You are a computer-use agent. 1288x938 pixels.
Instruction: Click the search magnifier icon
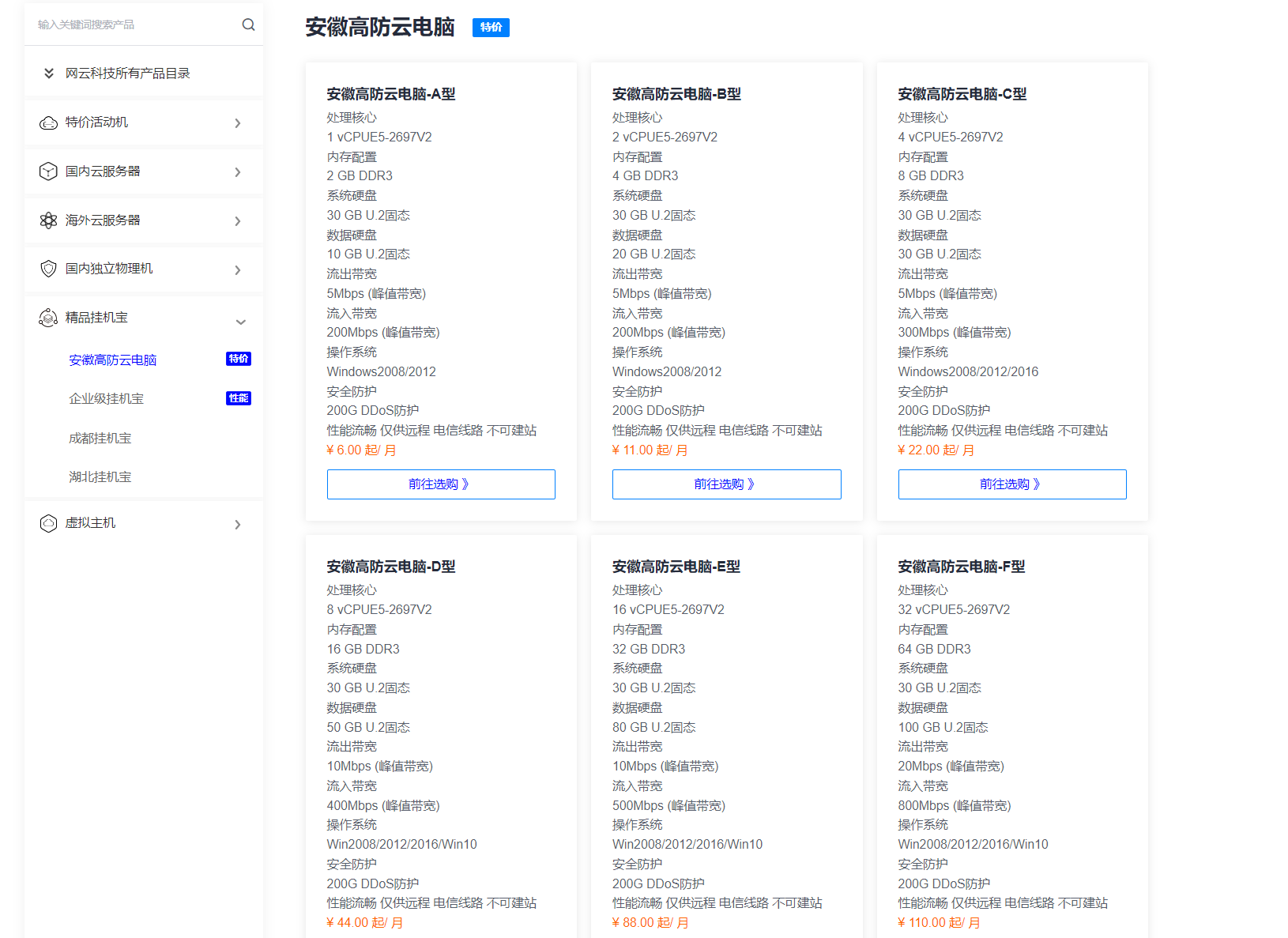[248, 24]
